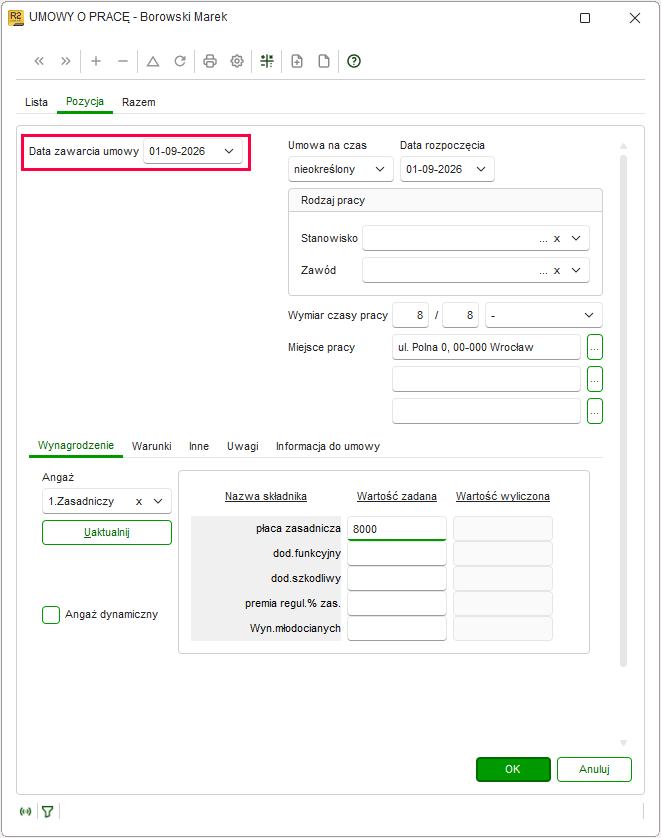Viewport: 661px width, 838px height.
Task: Clear Stanowisko field with x icon
Action: (557, 239)
